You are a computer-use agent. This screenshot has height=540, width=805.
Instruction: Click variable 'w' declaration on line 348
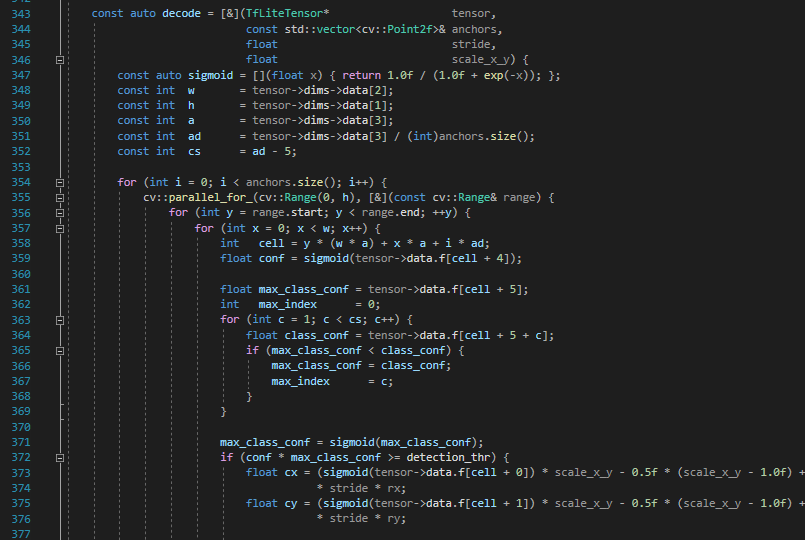click(191, 90)
